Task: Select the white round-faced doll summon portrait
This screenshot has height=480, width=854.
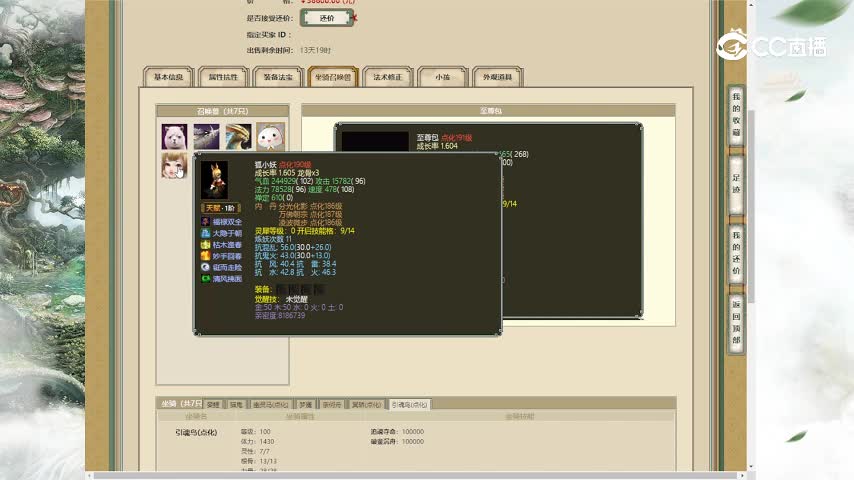Action: (271, 136)
